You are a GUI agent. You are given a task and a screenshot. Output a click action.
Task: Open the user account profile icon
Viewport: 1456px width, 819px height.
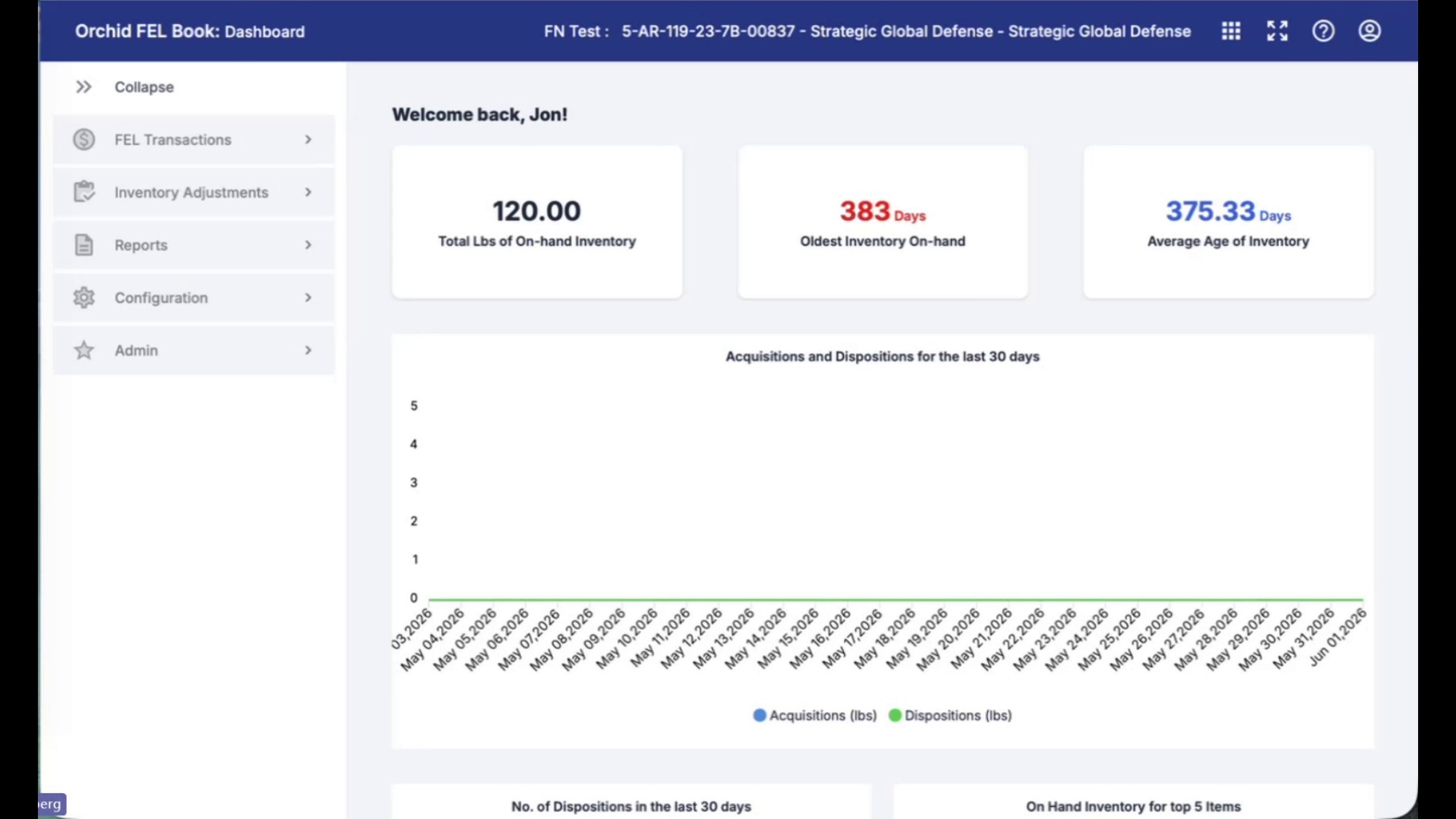(1369, 31)
